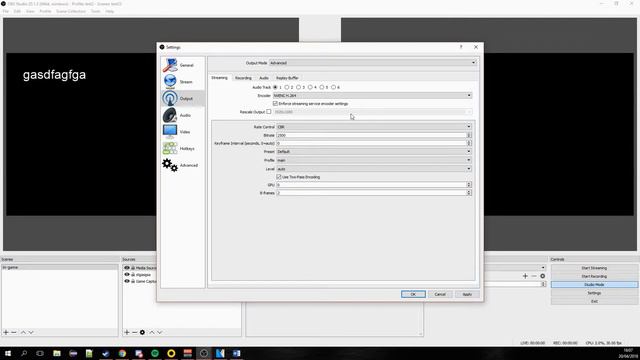The height and width of the screenshot is (360, 640).
Task: Remove scene transition with minus icon
Action: tap(534, 276)
